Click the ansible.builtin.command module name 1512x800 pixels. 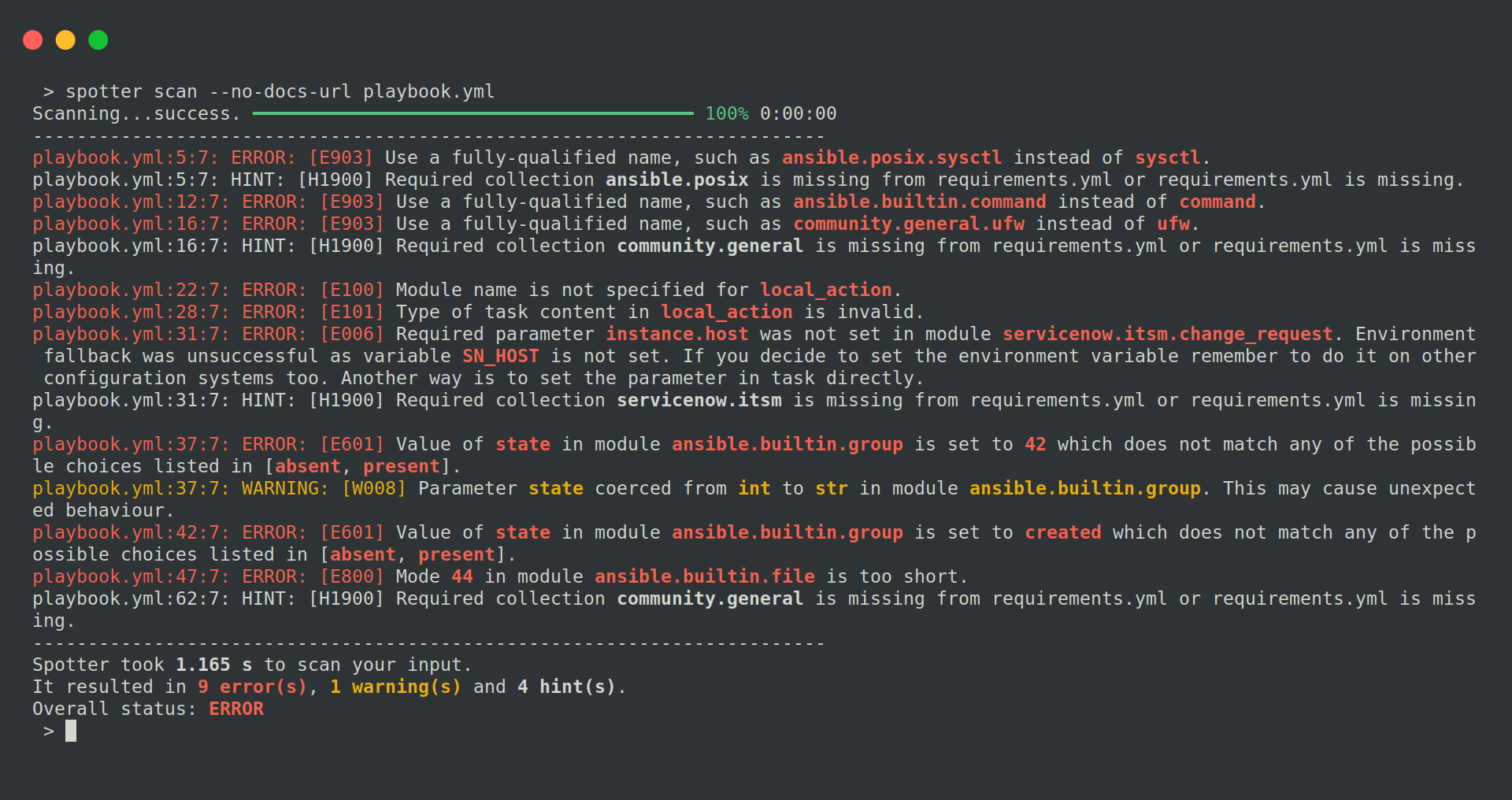(919, 202)
